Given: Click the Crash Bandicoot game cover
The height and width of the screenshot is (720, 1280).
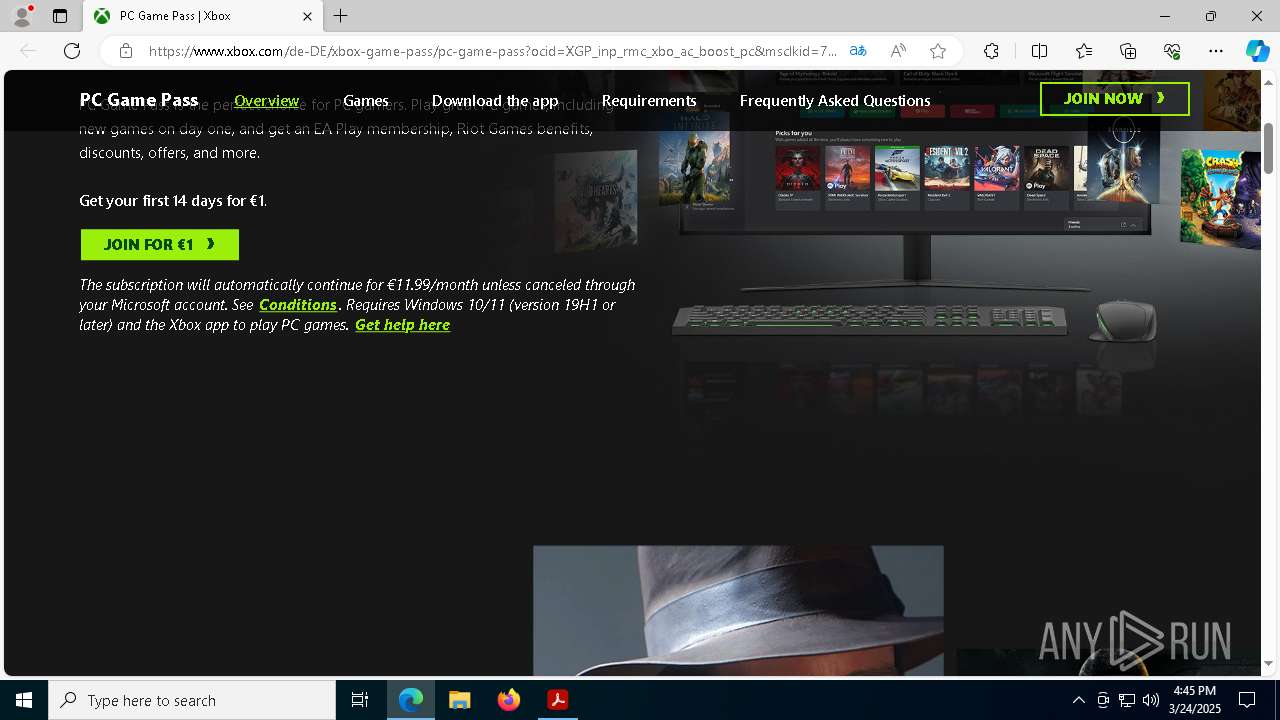Looking at the screenshot, I should point(1220,197).
